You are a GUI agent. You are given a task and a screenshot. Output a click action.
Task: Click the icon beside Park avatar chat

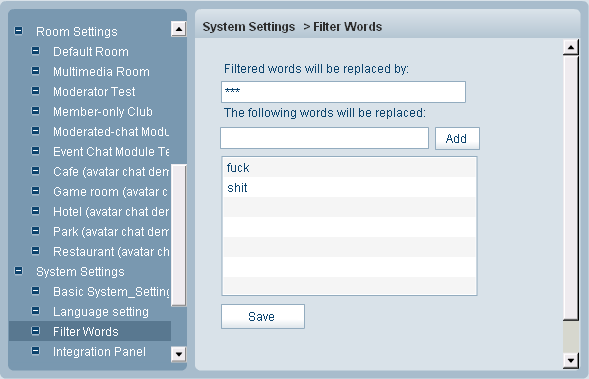click(35, 231)
